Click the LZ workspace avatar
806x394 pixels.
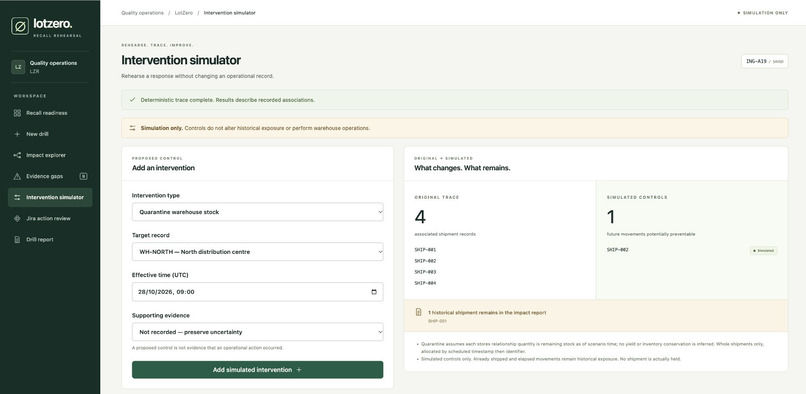(18, 67)
